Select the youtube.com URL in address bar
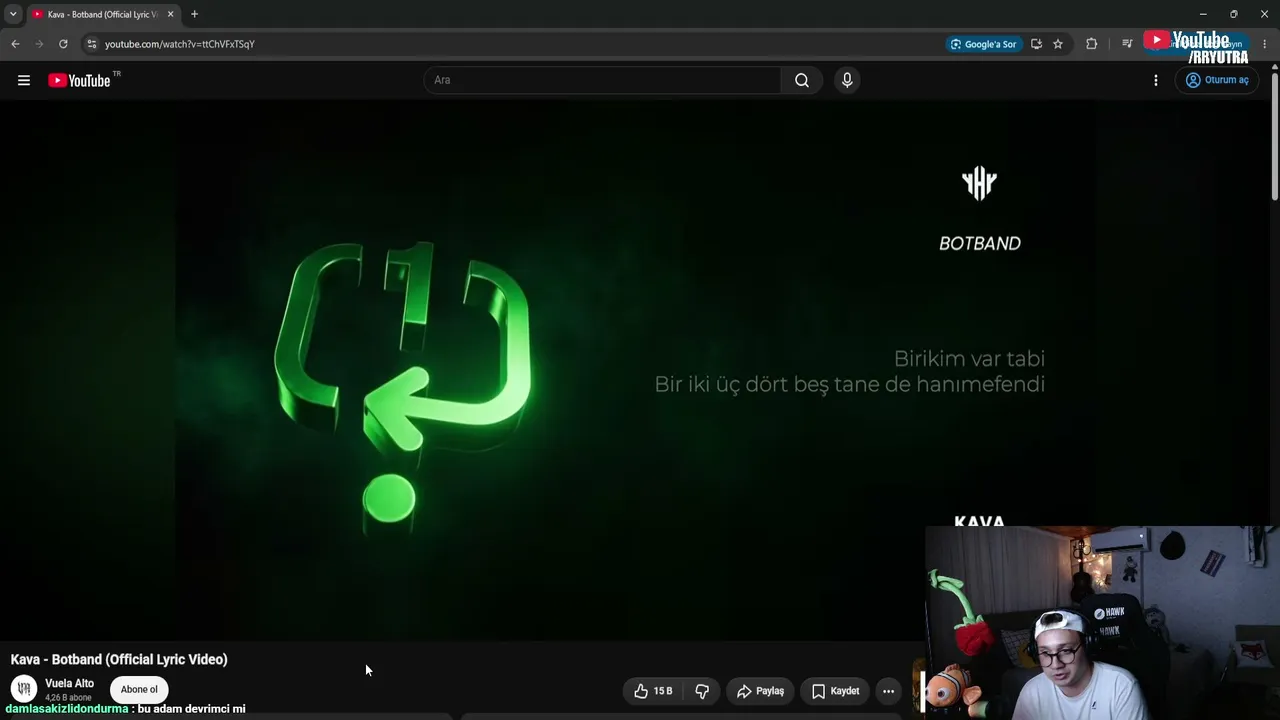The width and height of the screenshot is (1280, 720). point(180,44)
